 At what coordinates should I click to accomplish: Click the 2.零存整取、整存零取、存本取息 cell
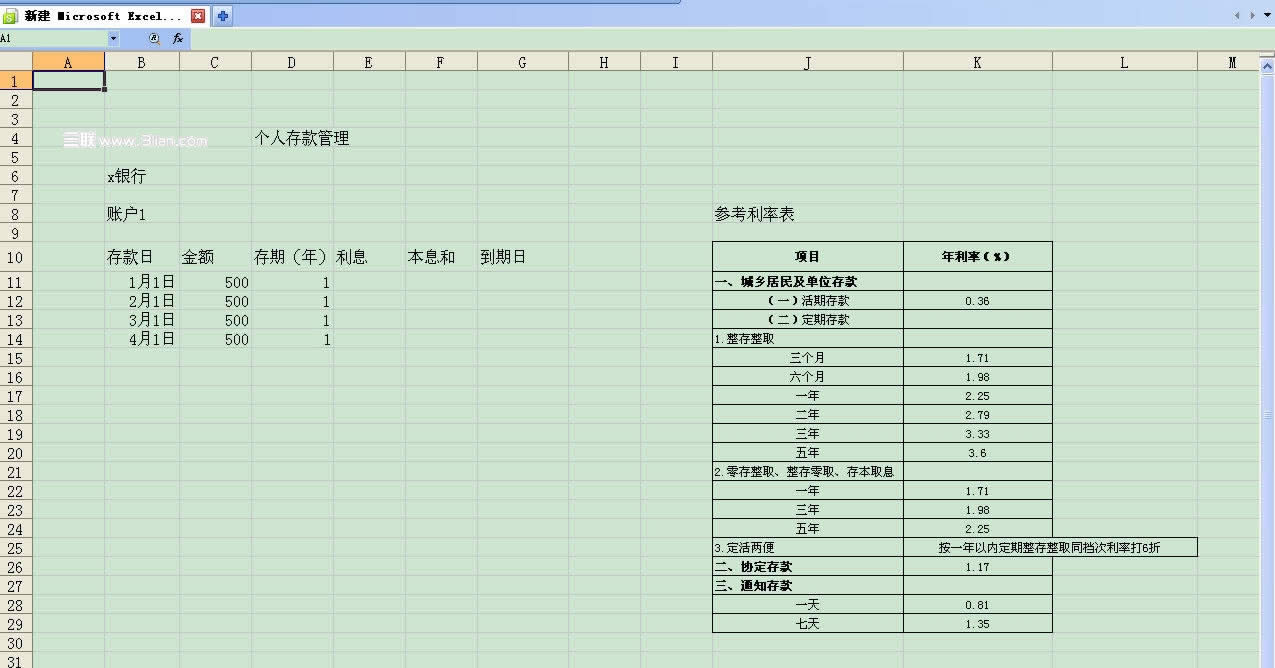tap(808, 472)
